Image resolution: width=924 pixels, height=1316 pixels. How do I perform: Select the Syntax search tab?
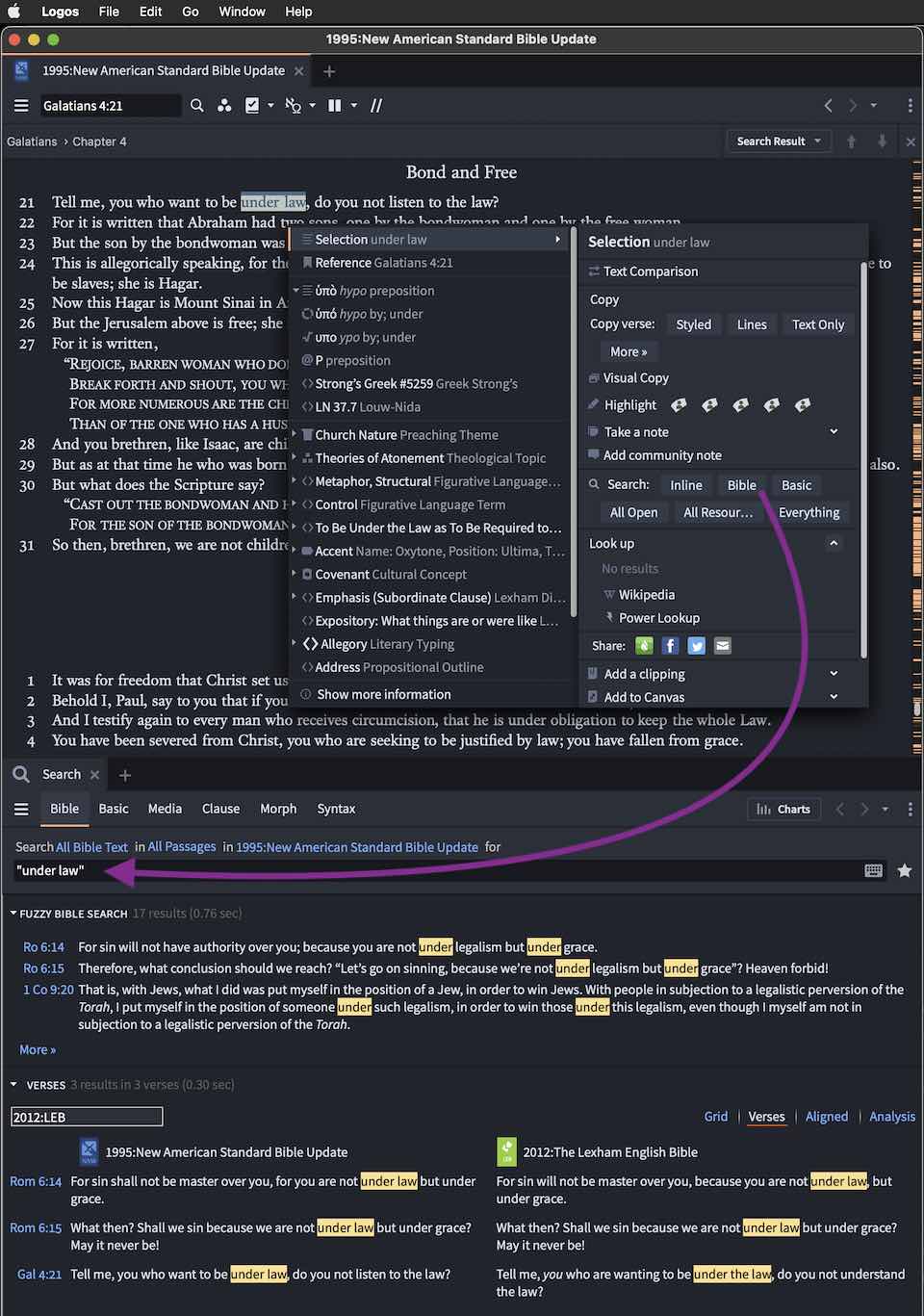point(336,810)
